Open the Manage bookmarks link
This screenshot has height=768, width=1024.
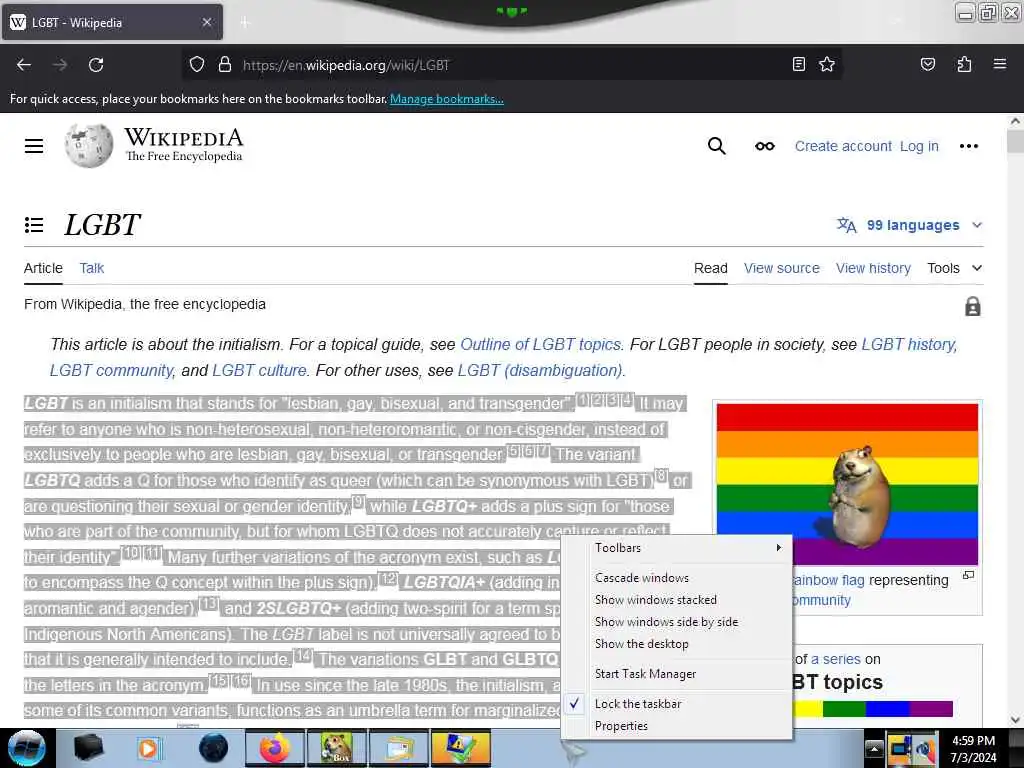click(447, 99)
